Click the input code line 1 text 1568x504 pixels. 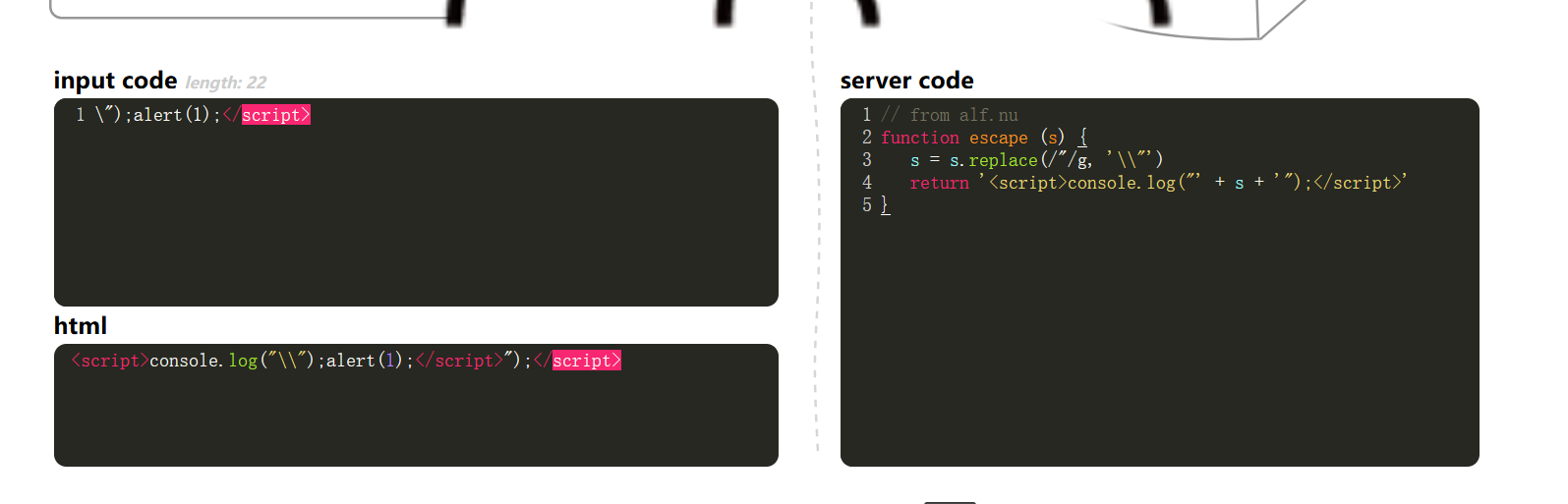tap(203, 115)
